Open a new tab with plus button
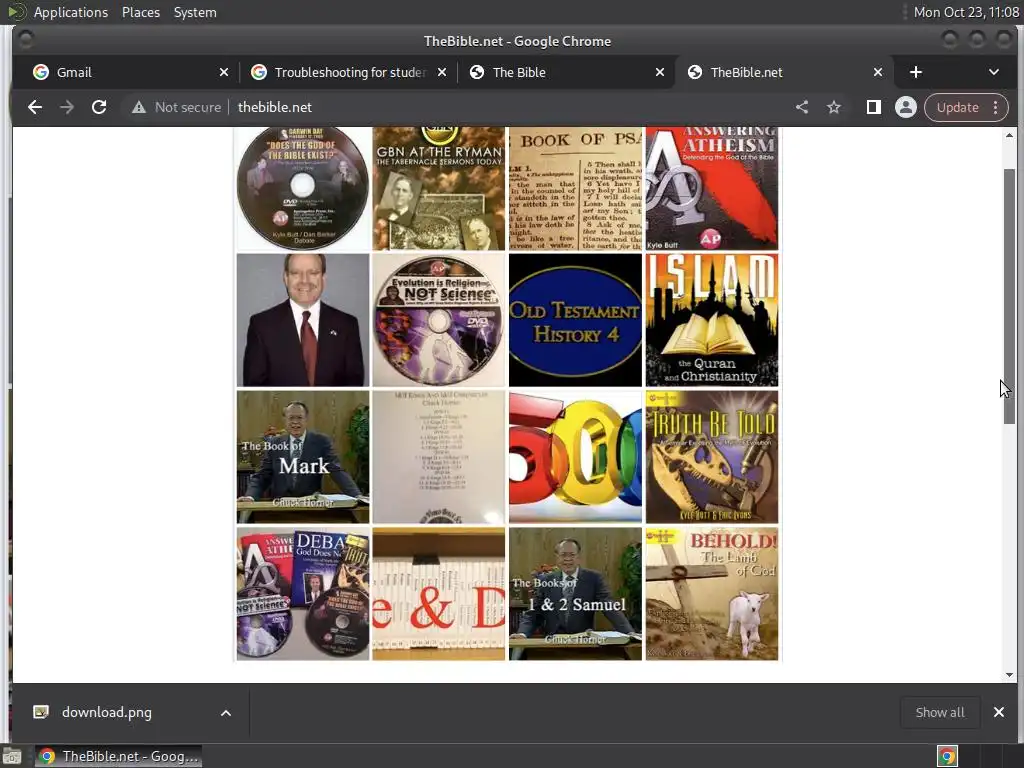Image resolution: width=1024 pixels, height=768 pixels. click(916, 72)
